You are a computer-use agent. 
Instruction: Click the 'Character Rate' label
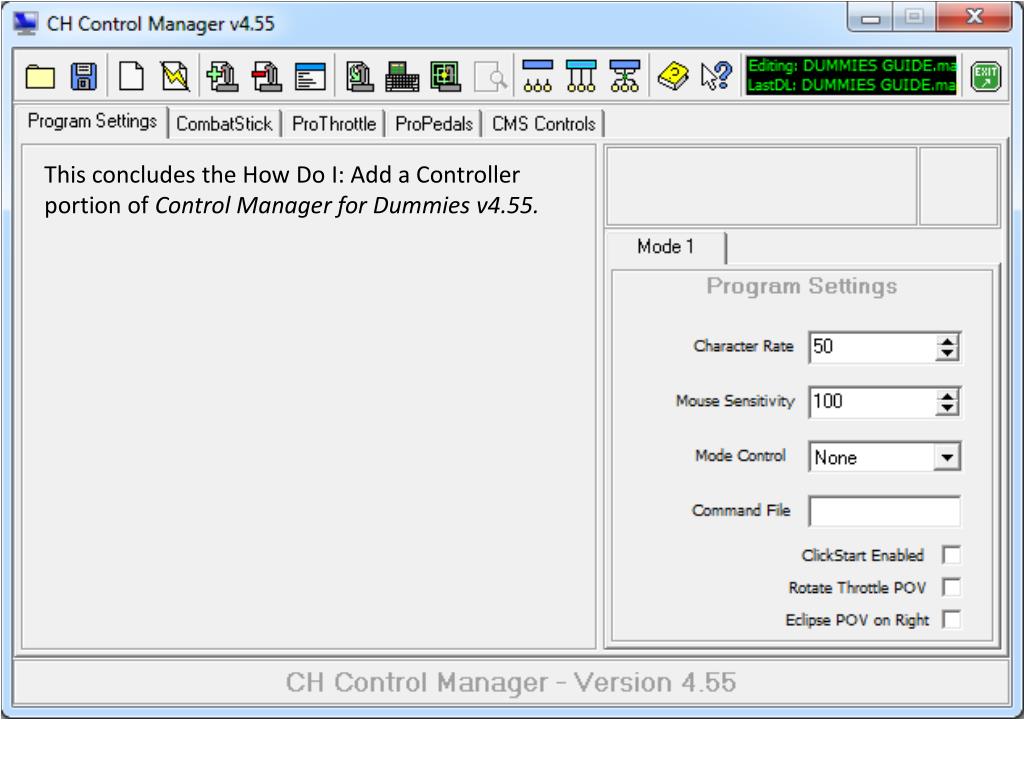743,346
